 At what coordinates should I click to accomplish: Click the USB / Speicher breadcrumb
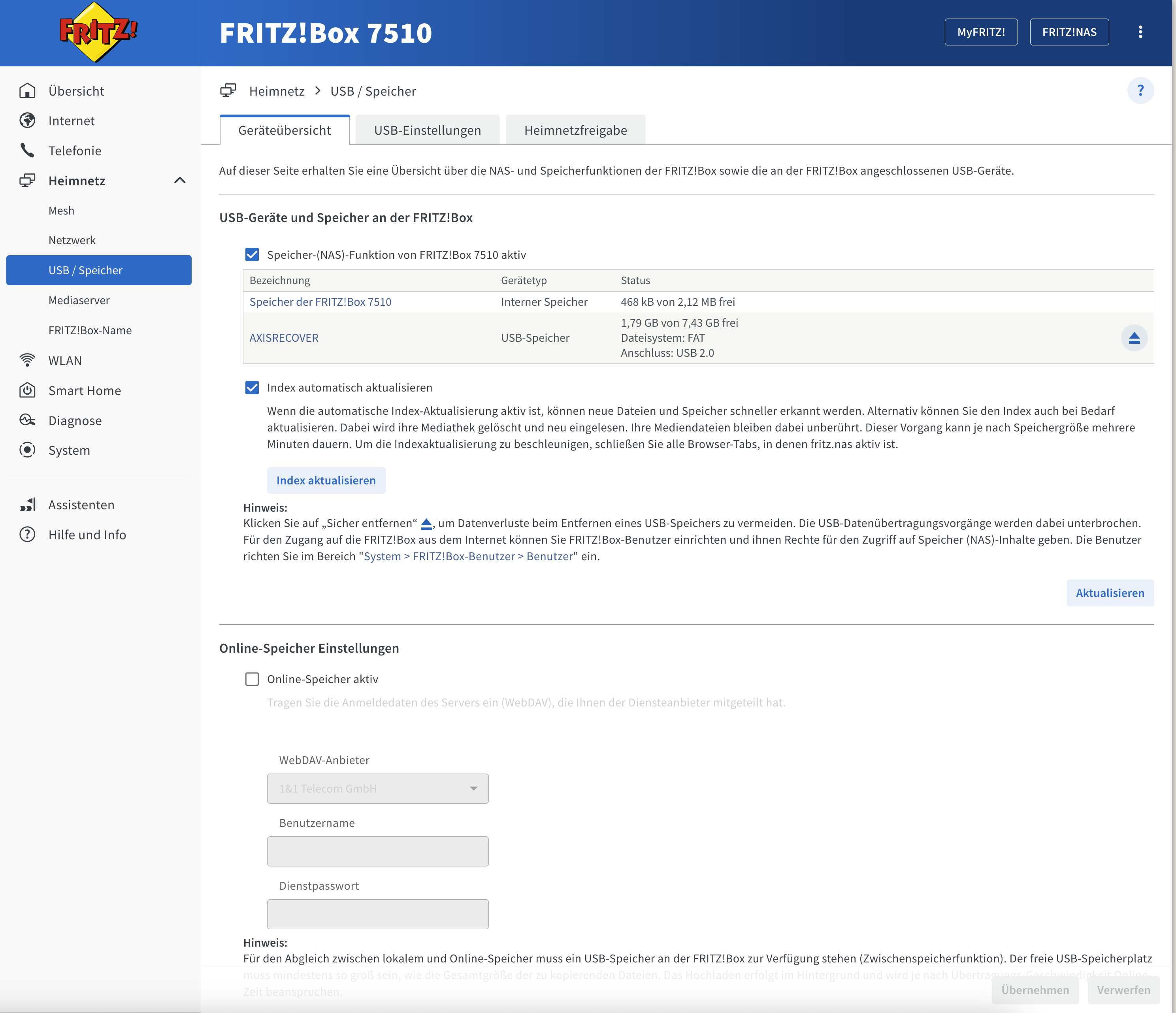coord(373,91)
